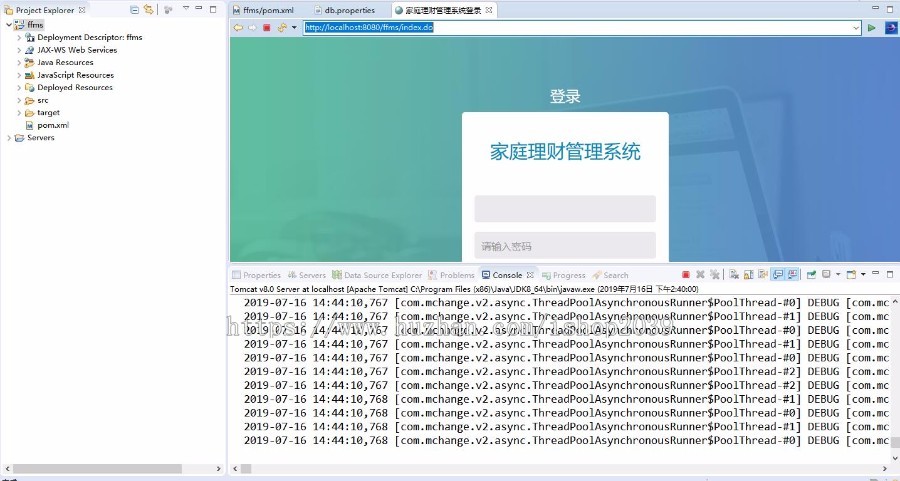The width and height of the screenshot is (900, 481).
Task: Click Console horizontal scrollbar thumb
Action: point(246,469)
